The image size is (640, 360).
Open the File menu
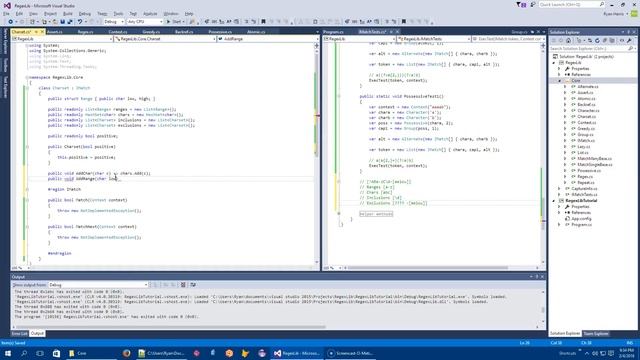click(x=6, y=13)
